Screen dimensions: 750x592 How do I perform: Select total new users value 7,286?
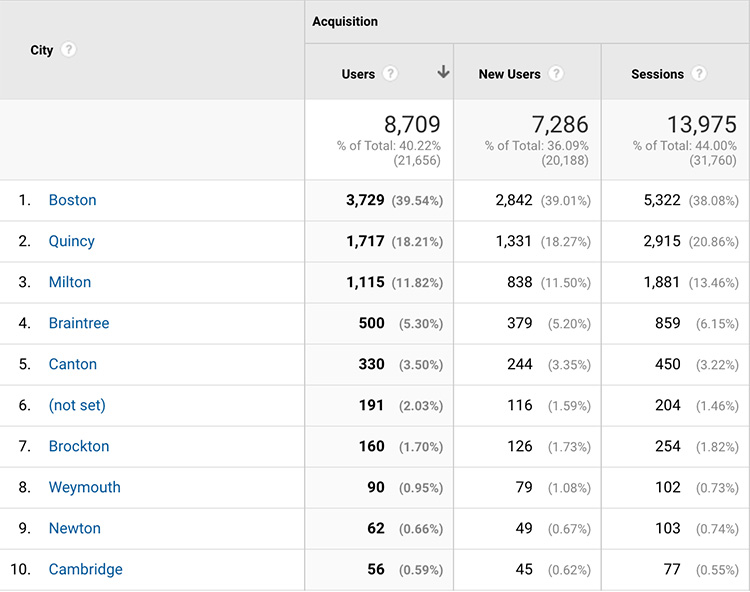point(560,124)
